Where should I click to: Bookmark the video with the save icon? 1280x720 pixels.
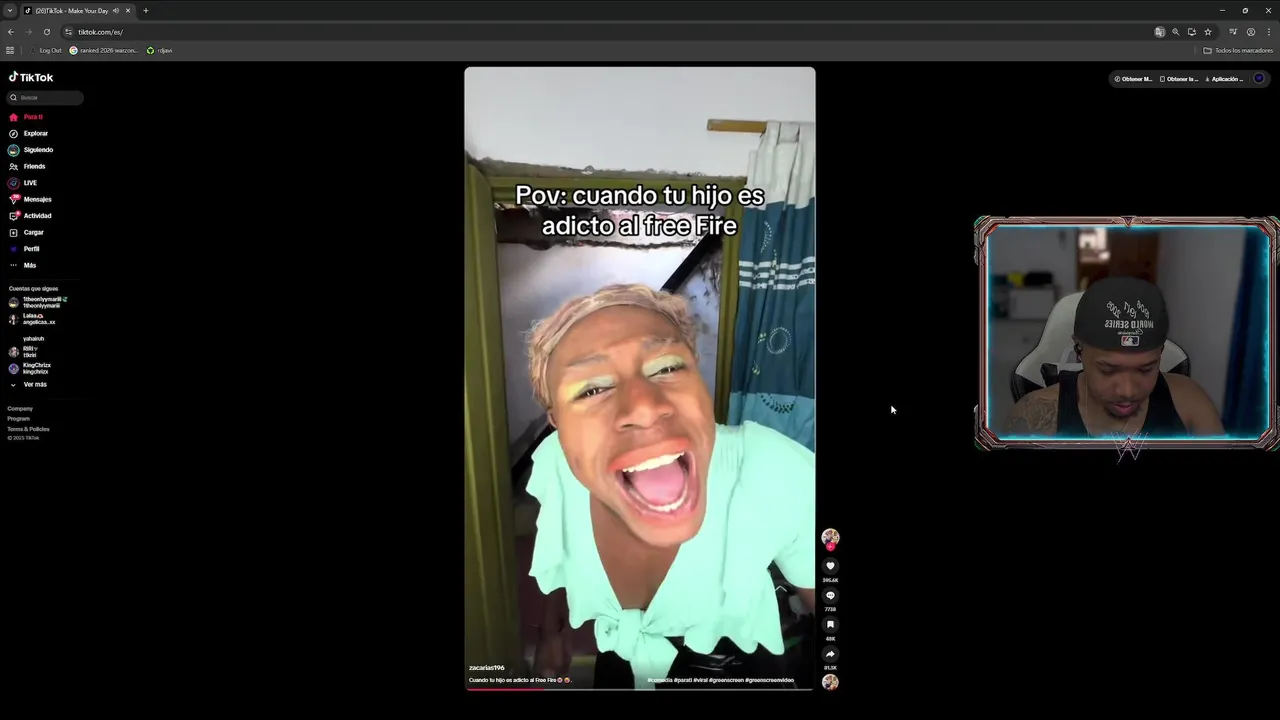tap(830, 624)
